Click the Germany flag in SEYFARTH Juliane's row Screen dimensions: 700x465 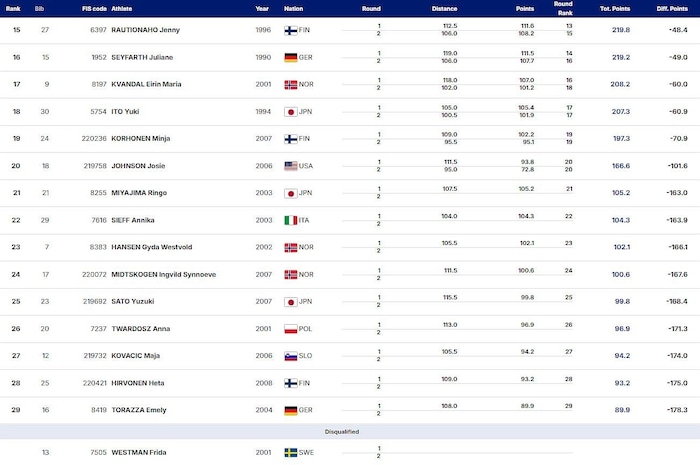click(291, 58)
